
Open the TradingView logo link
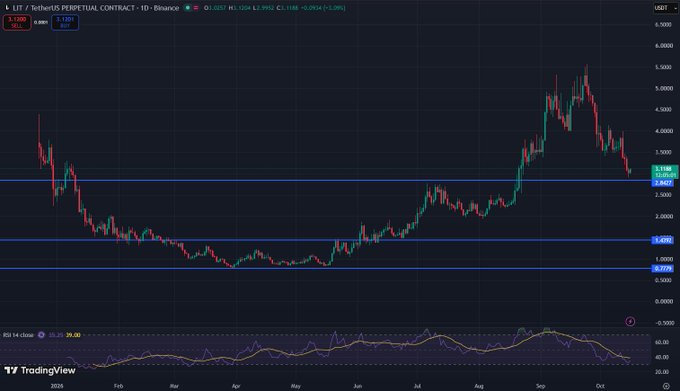tap(40, 370)
